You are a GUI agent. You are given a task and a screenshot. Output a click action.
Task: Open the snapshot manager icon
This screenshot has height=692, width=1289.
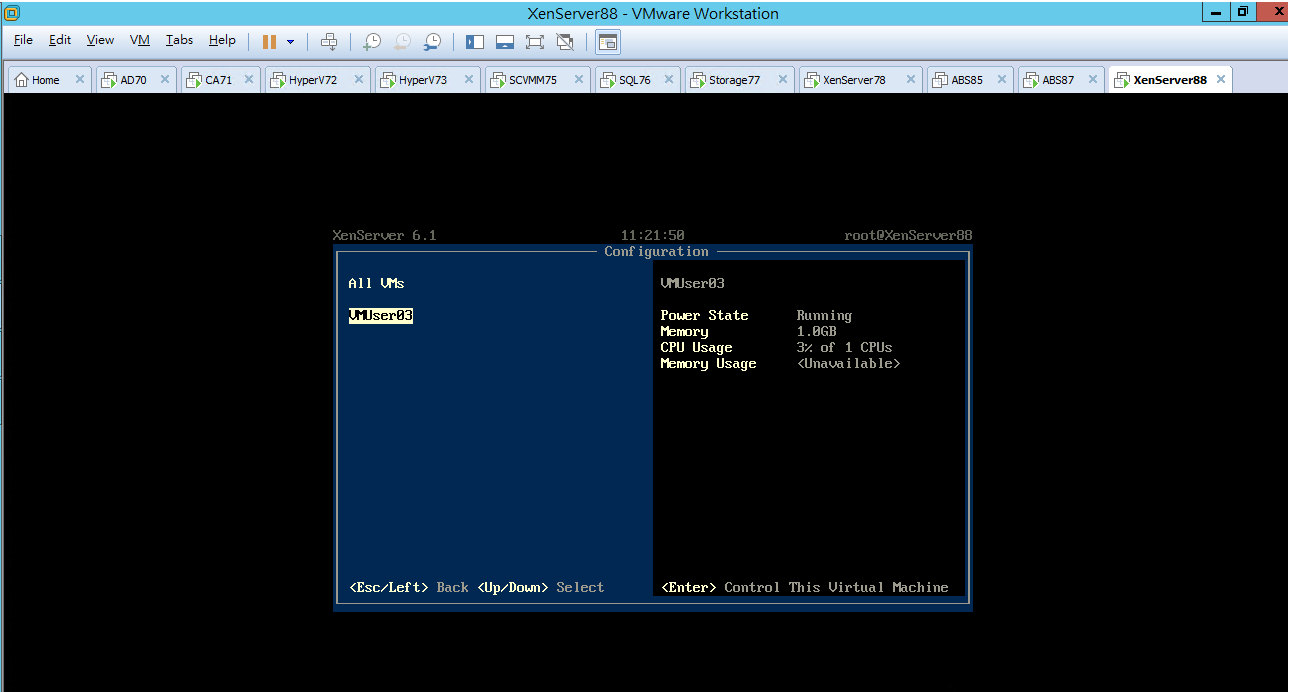432,41
